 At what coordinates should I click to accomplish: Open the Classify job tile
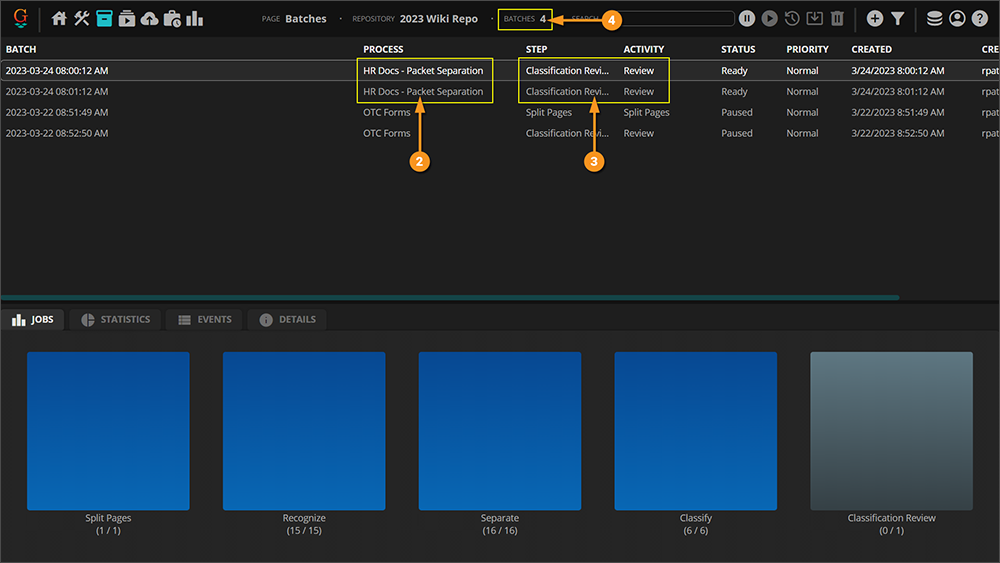(x=695, y=431)
